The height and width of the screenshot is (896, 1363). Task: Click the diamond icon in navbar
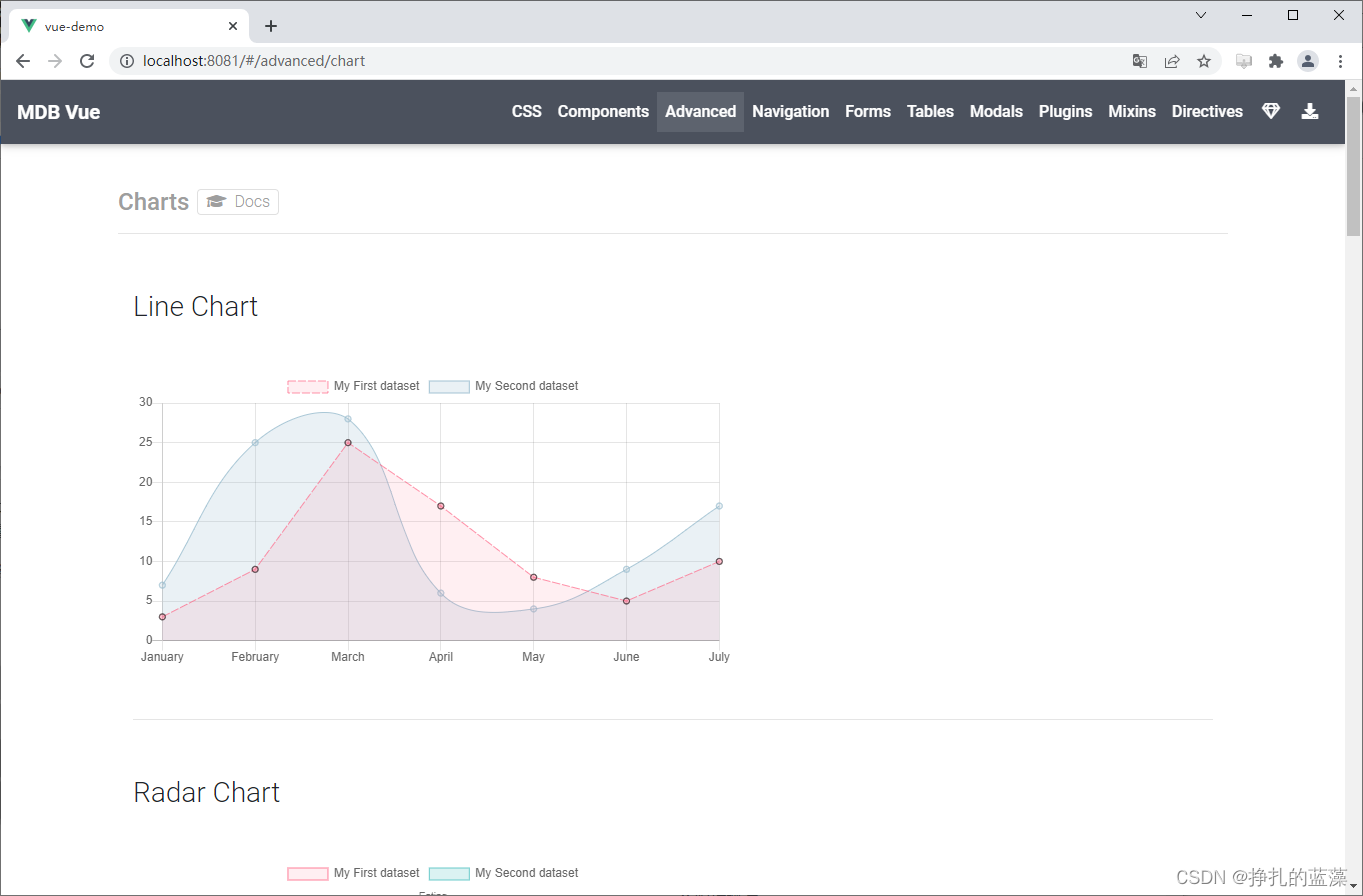(x=1271, y=112)
